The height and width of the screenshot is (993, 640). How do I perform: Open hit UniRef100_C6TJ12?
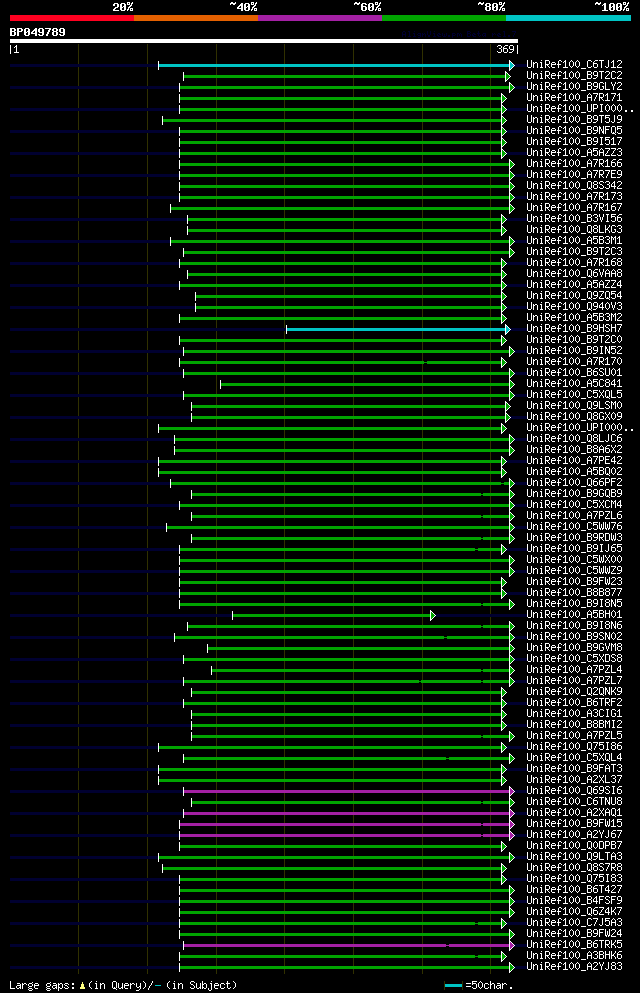coord(574,65)
